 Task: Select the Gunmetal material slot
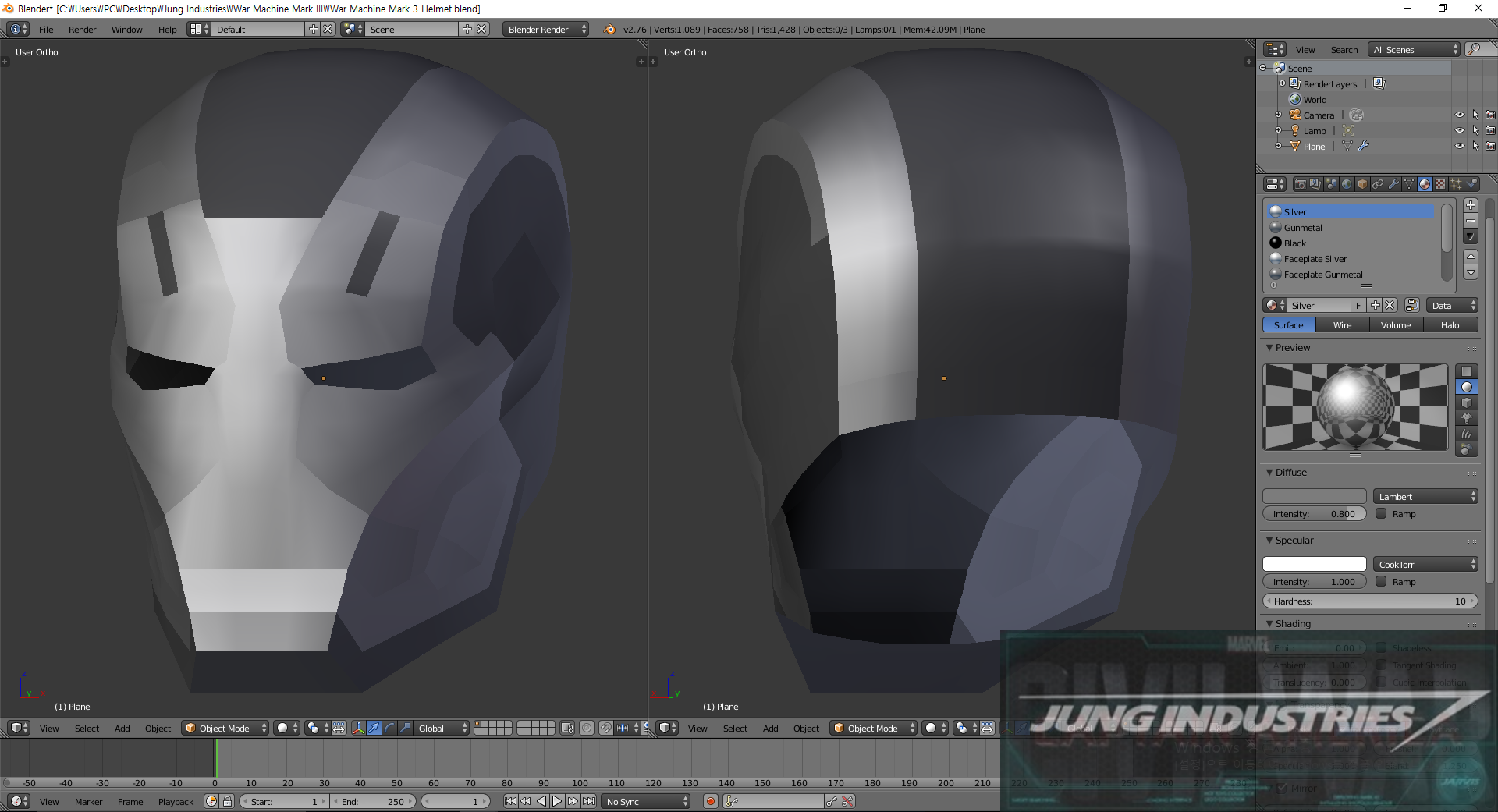(1351, 227)
